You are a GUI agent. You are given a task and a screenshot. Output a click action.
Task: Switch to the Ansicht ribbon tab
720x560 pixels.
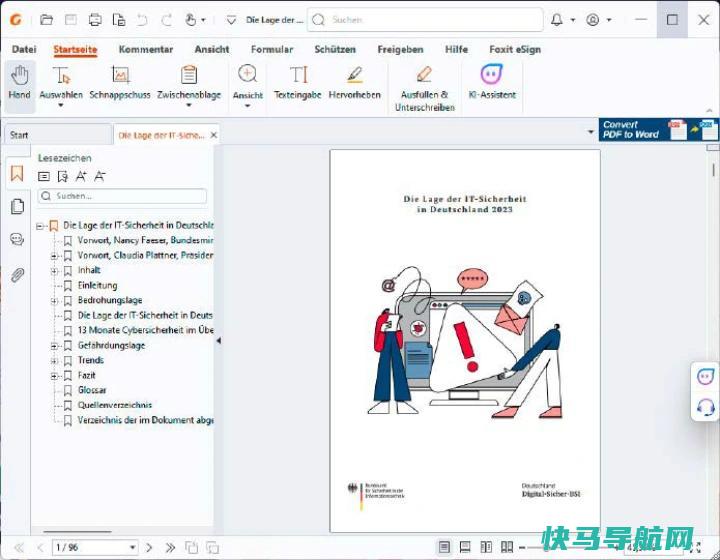(212, 49)
